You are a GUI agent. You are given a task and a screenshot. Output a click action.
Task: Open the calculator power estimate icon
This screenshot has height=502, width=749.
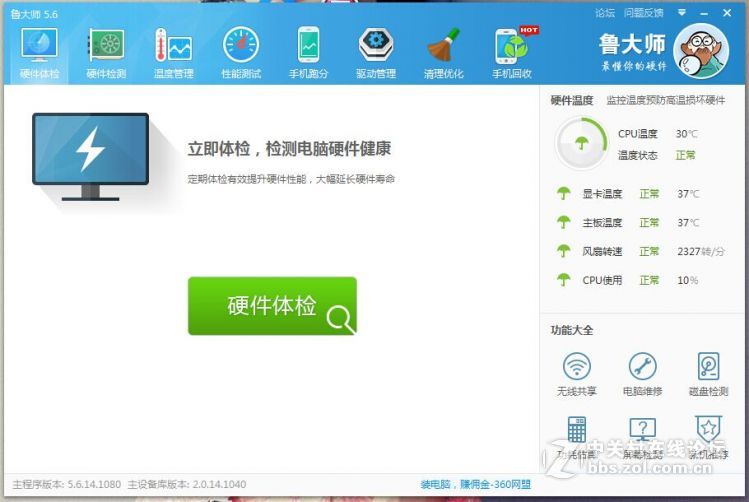[x=577, y=429]
